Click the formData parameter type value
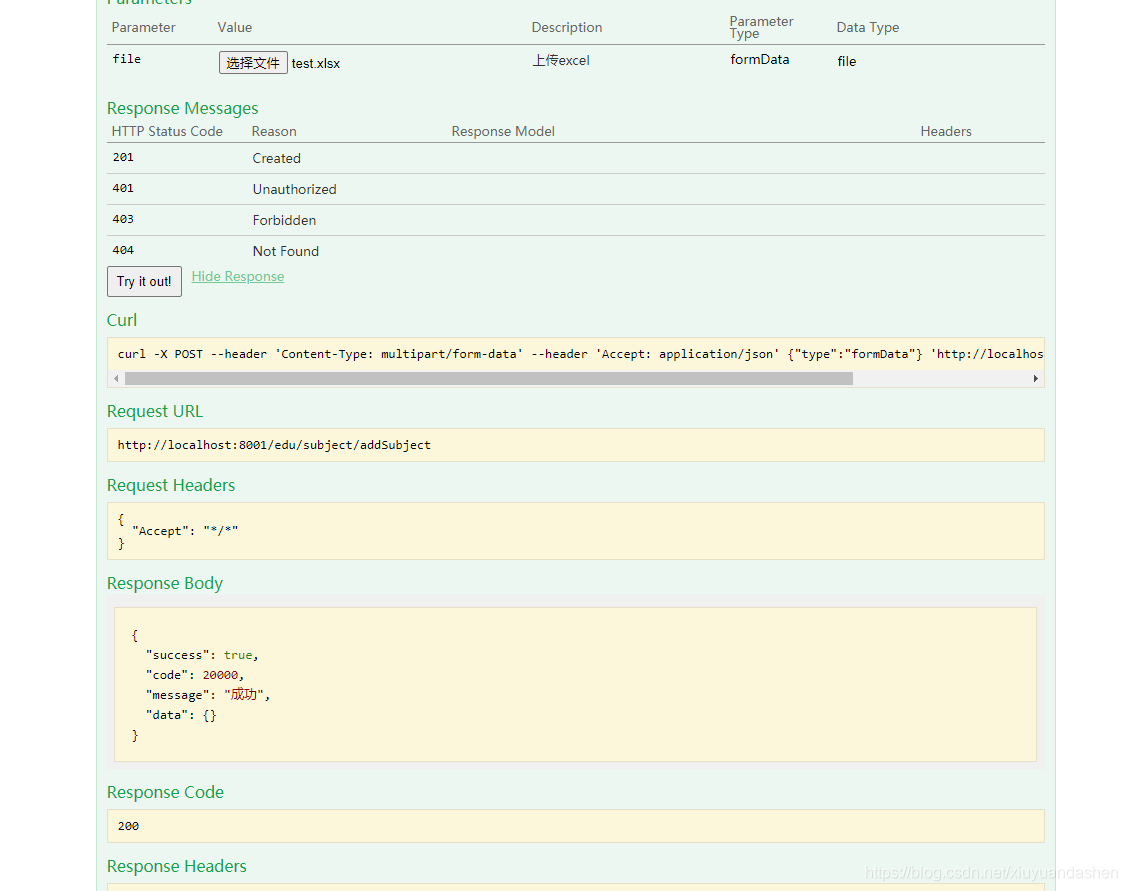This screenshot has height=891, width=1127. pos(760,60)
